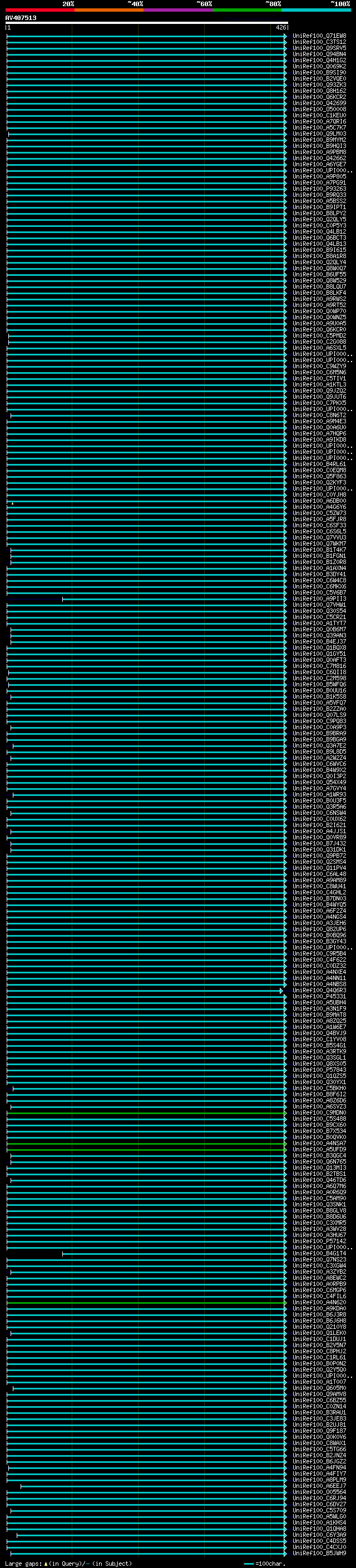Select the red 20% identity legend segment
Screen dimensions: 356x1568
39,10
